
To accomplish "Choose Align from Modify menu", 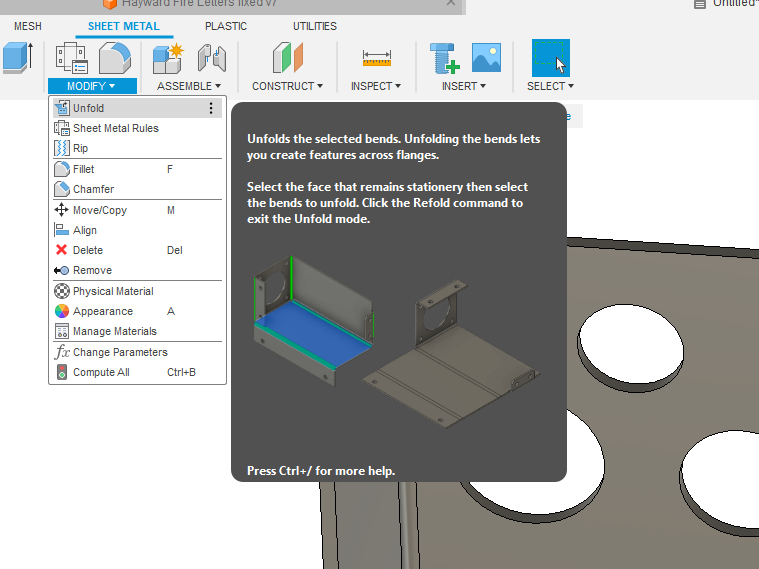I will pyautogui.click(x=137, y=230).
